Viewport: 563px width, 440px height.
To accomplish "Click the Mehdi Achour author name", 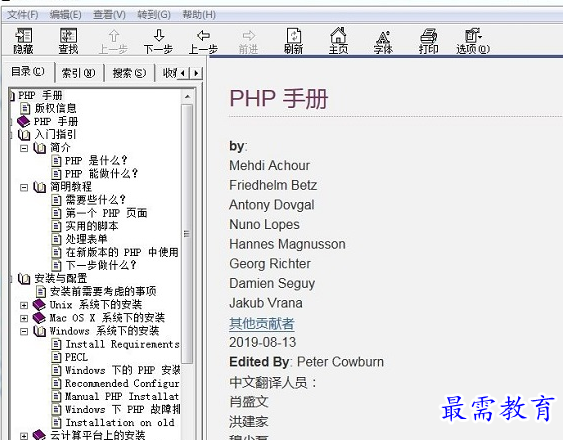I will coord(269,166).
